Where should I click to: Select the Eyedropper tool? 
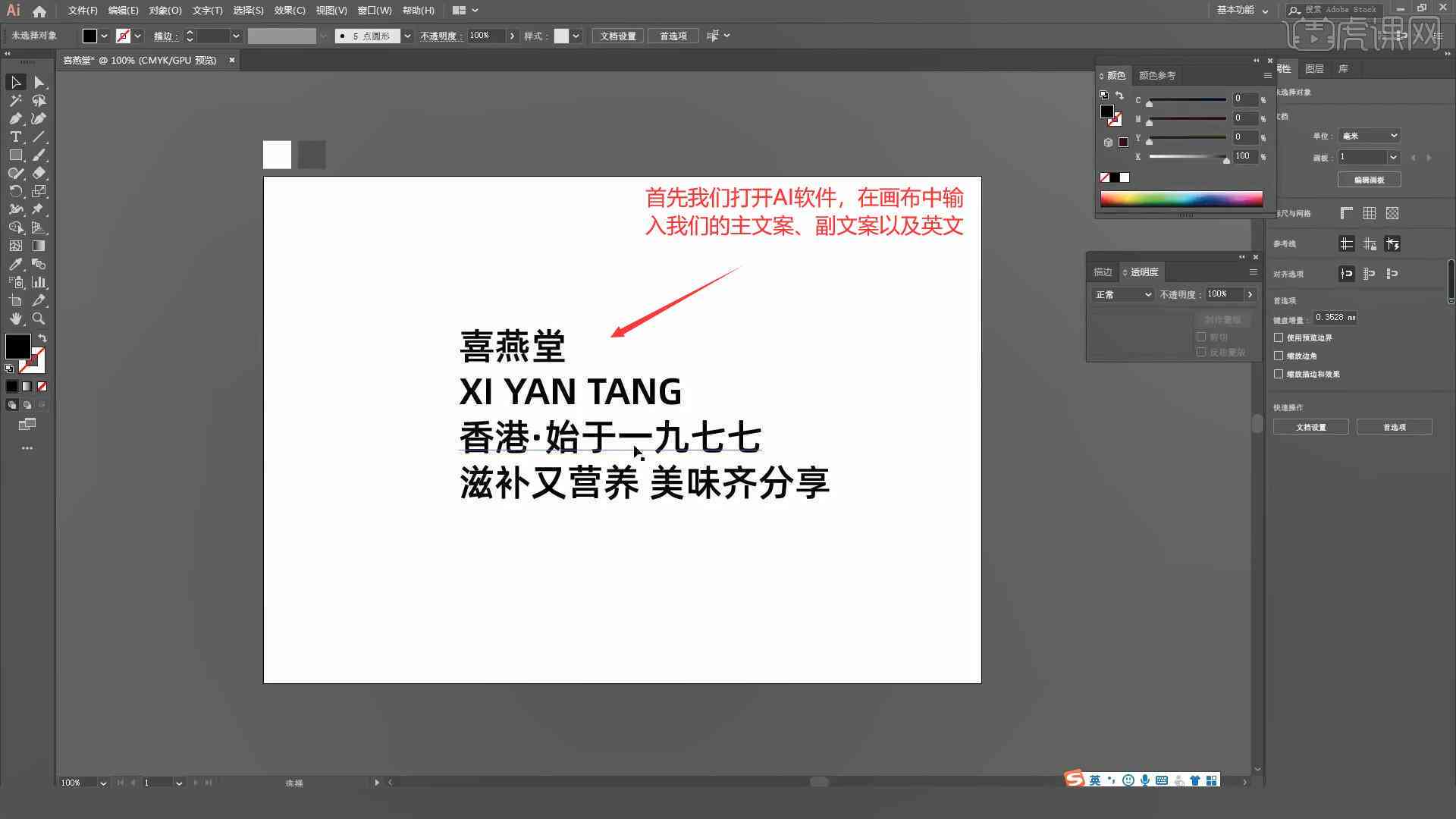point(15,264)
